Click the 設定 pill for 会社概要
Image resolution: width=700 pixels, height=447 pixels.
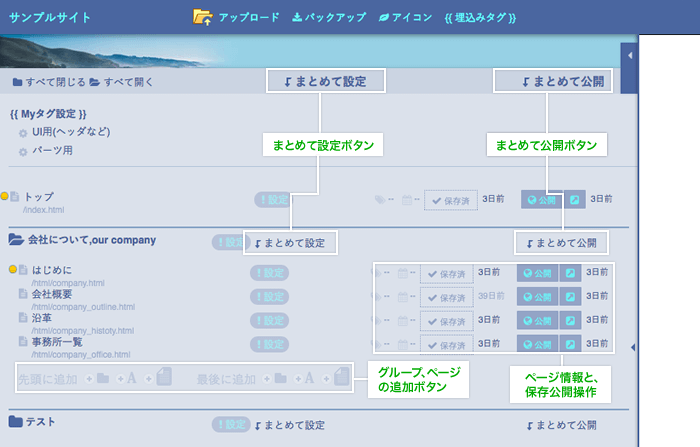point(269,296)
